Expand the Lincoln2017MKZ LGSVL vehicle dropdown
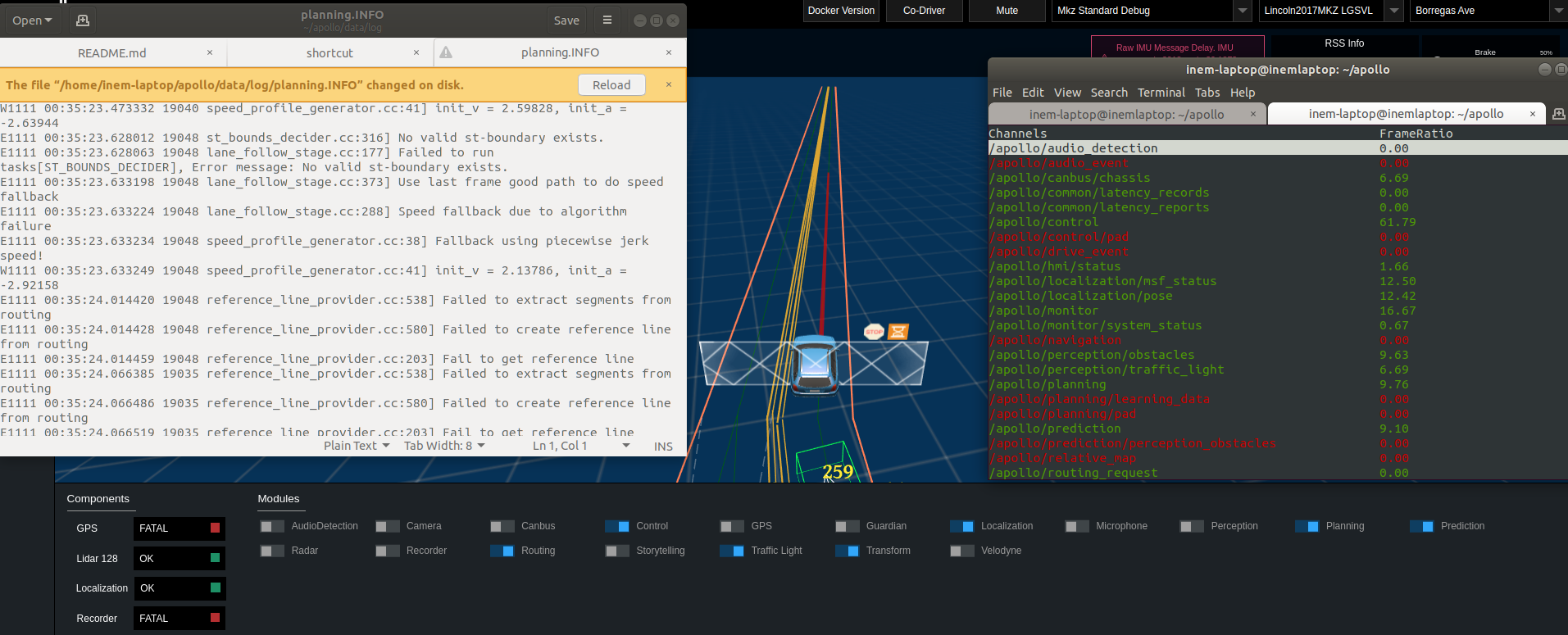The image size is (1568, 635). [1330, 11]
